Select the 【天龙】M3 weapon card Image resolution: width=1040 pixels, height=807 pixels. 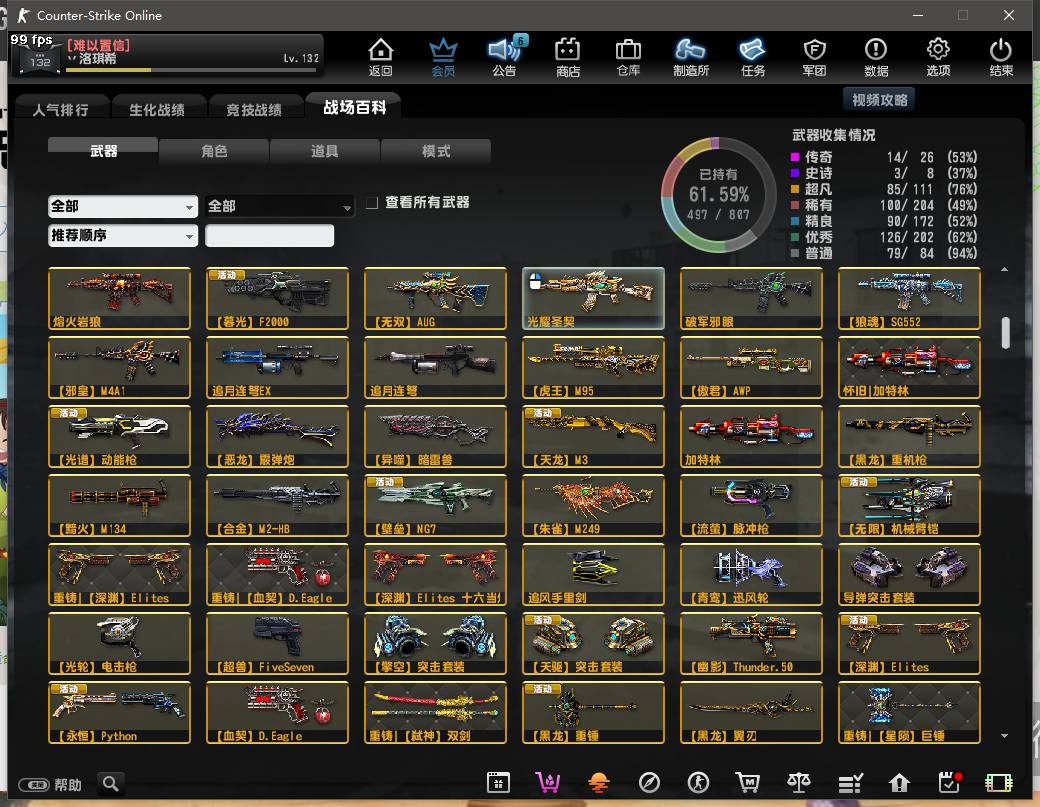(593, 436)
